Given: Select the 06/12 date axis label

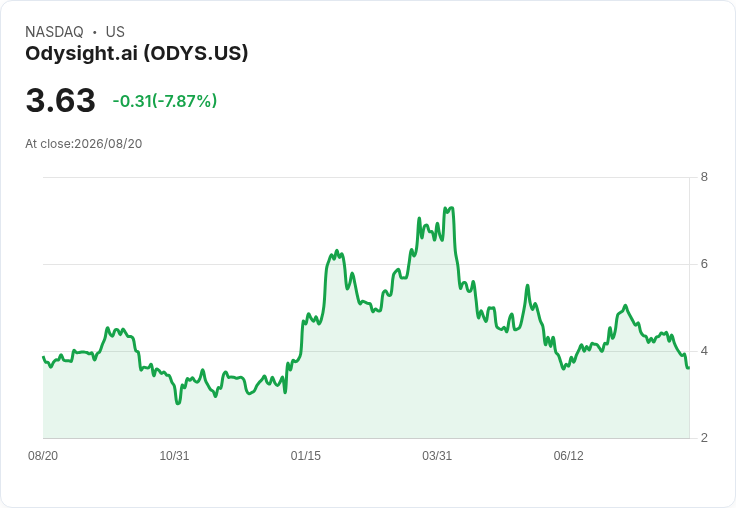Looking at the screenshot, I should point(568,455).
